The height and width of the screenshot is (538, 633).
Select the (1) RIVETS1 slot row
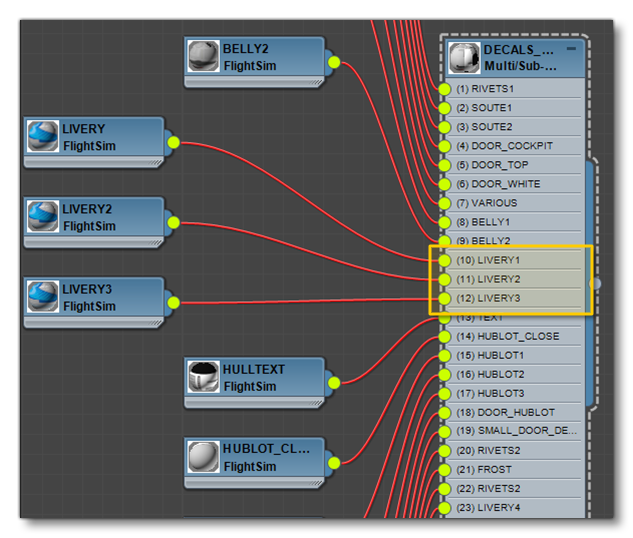(x=516, y=89)
